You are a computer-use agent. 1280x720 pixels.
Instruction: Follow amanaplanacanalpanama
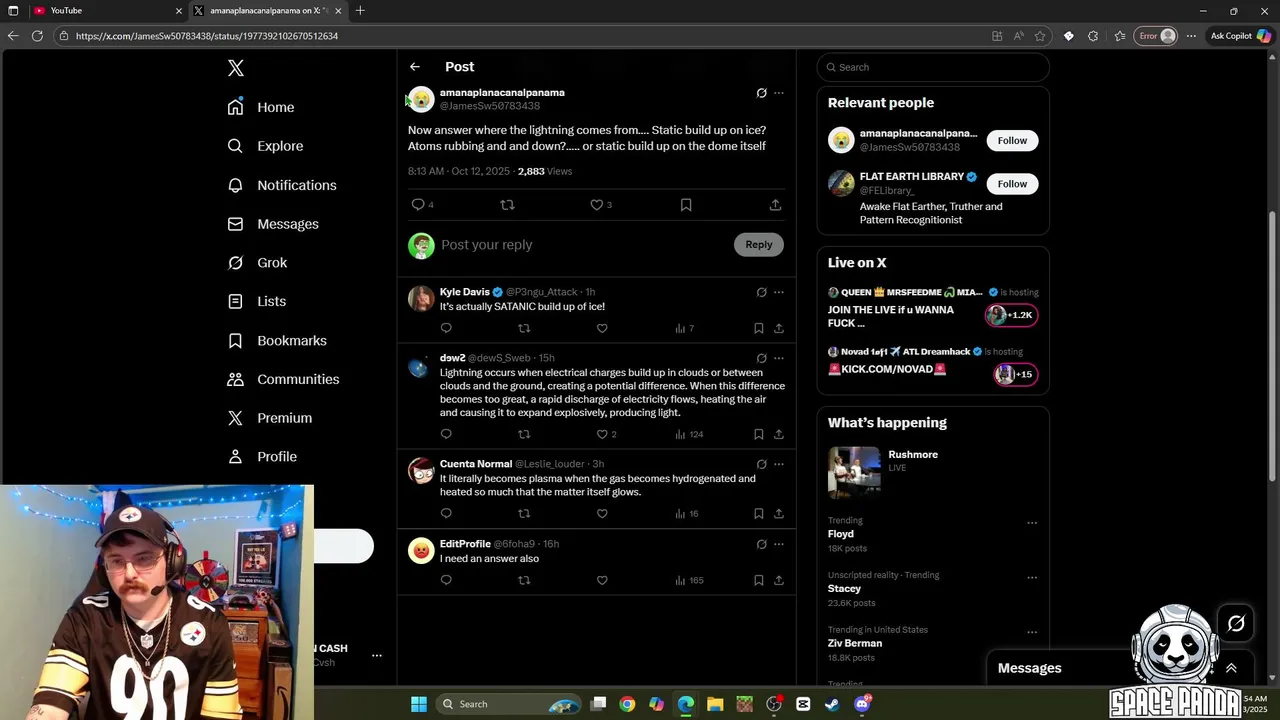coord(1012,140)
